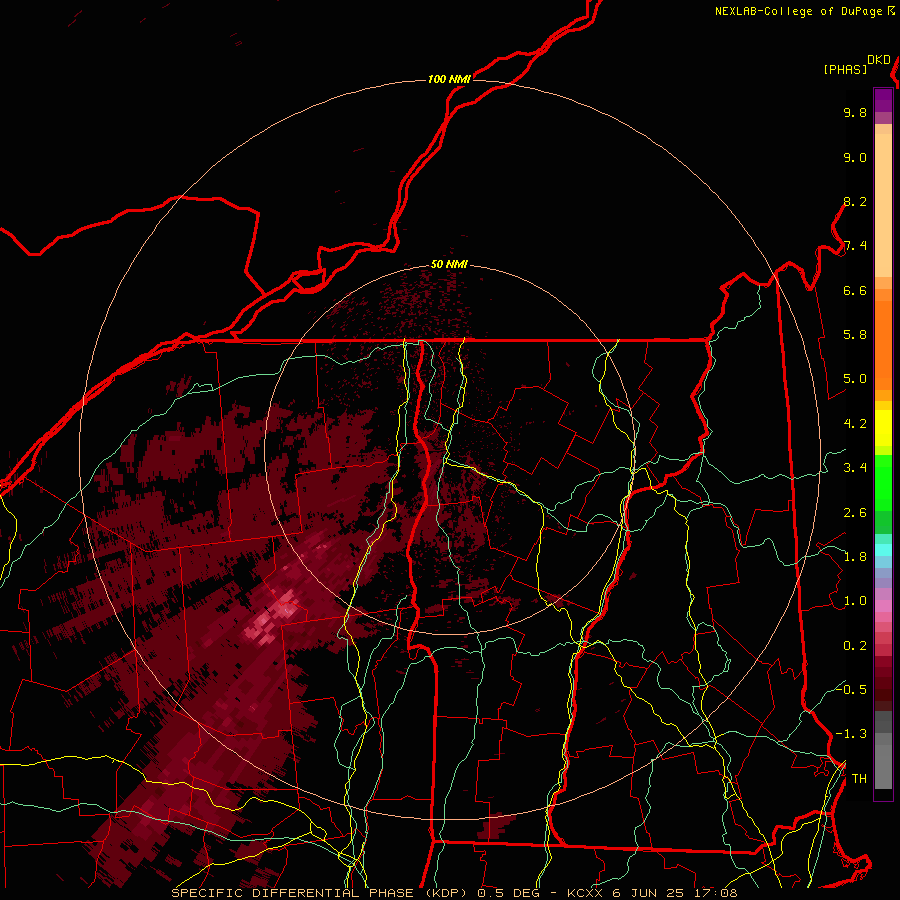The height and width of the screenshot is (900, 900).
Task: Click the 0.2 legend value
Action: pos(855,646)
